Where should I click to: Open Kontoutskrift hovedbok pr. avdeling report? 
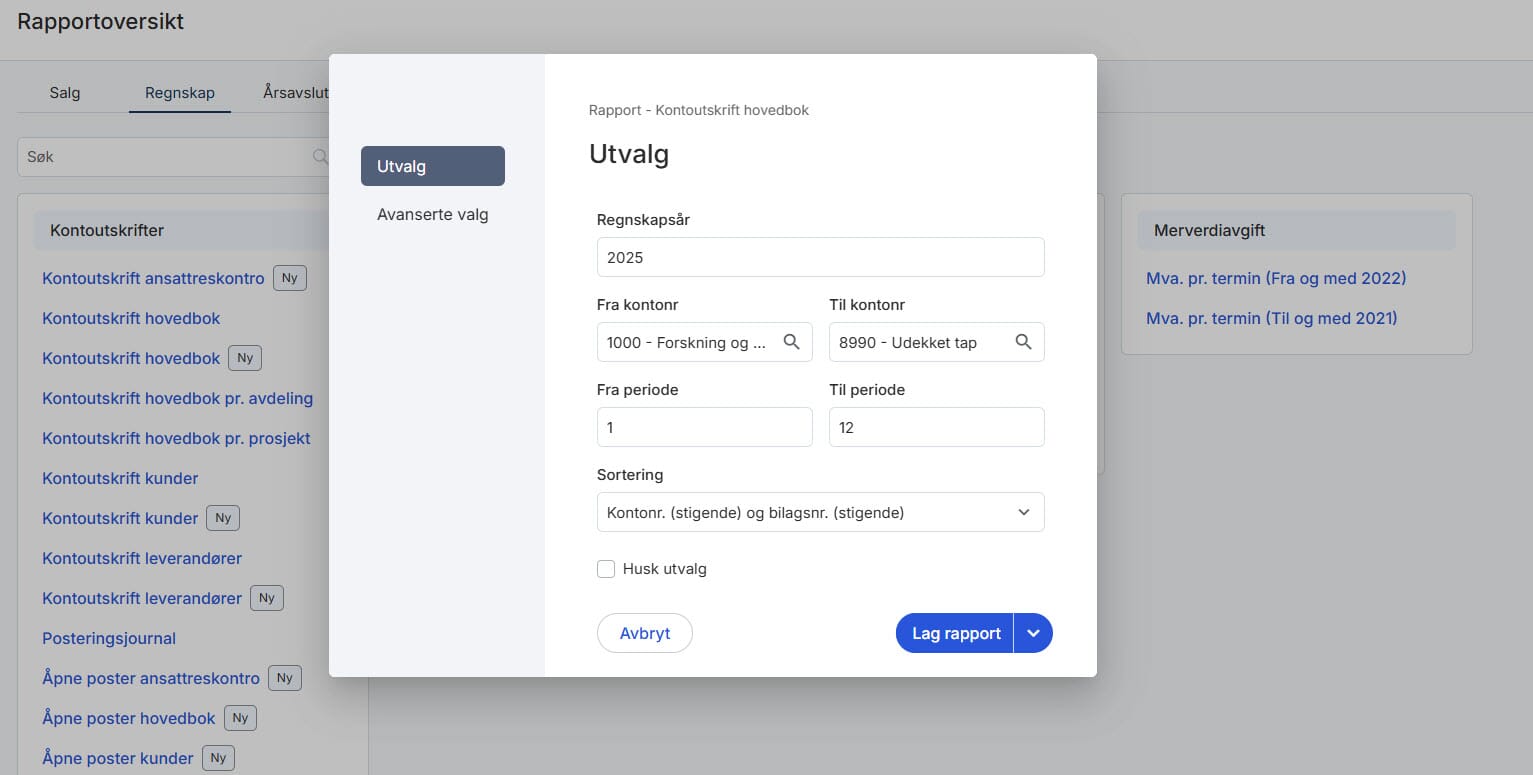(x=178, y=398)
